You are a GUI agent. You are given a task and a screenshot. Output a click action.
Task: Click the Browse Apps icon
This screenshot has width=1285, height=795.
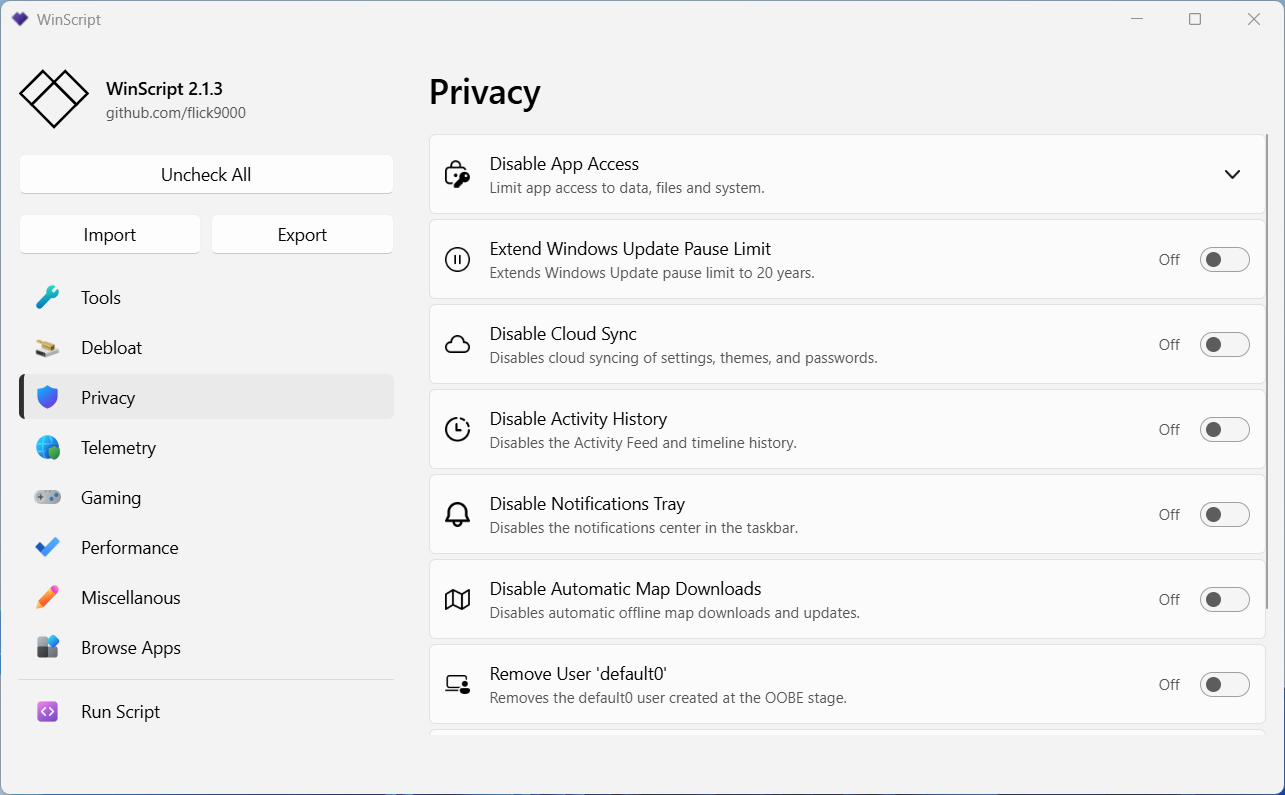[47, 648]
